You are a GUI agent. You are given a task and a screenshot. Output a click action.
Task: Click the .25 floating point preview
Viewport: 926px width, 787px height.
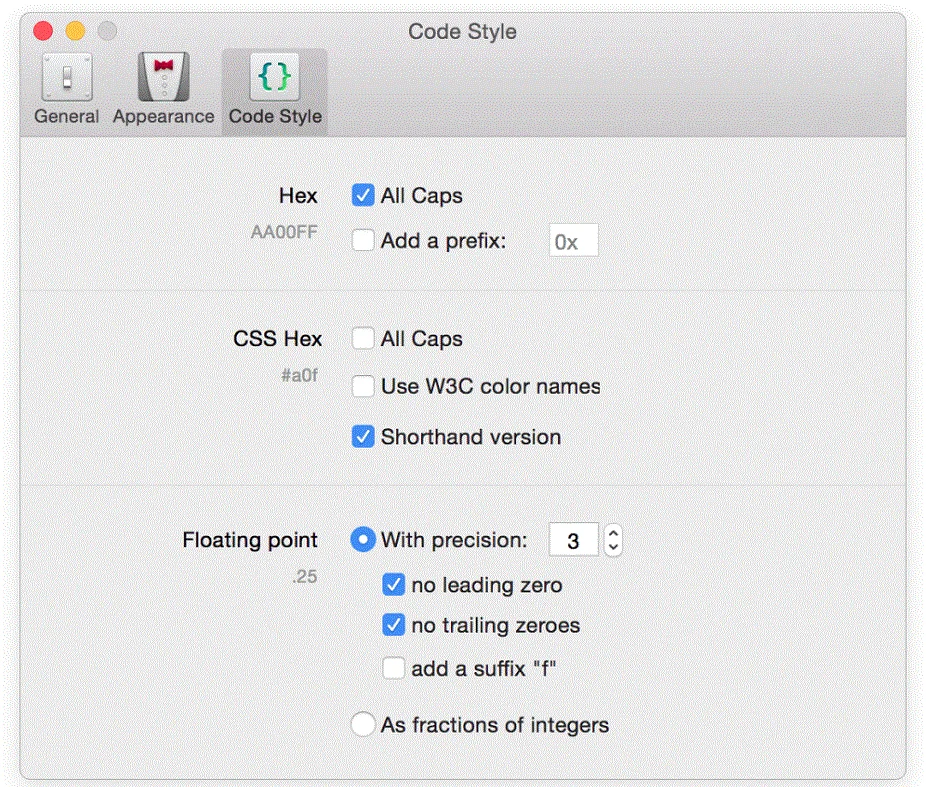(305, 576)
